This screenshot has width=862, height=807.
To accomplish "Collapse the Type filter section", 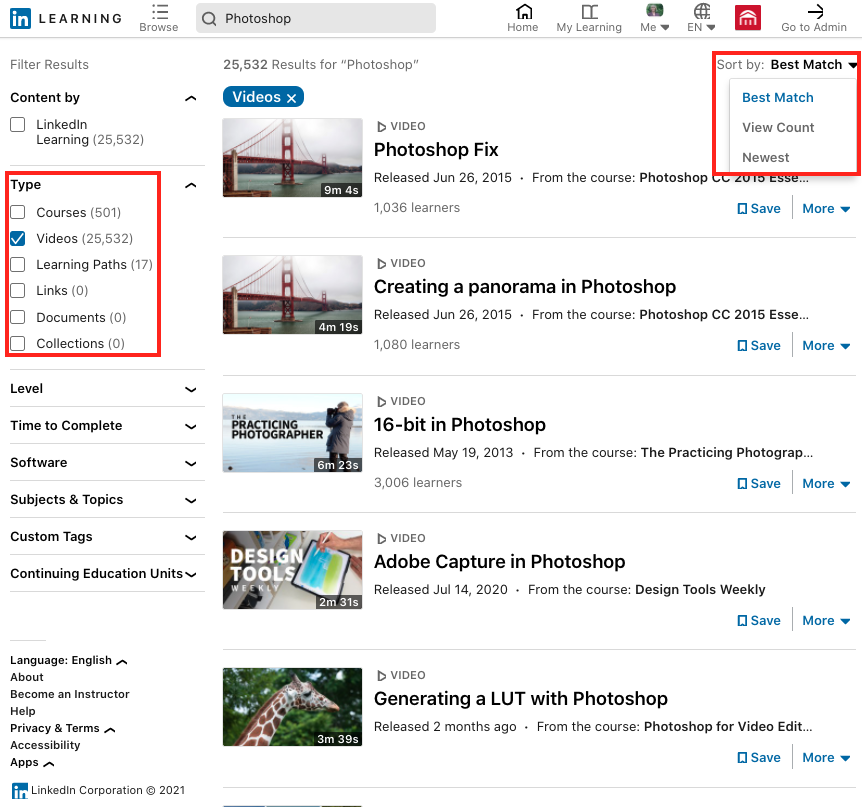I will tap(191, 185).
